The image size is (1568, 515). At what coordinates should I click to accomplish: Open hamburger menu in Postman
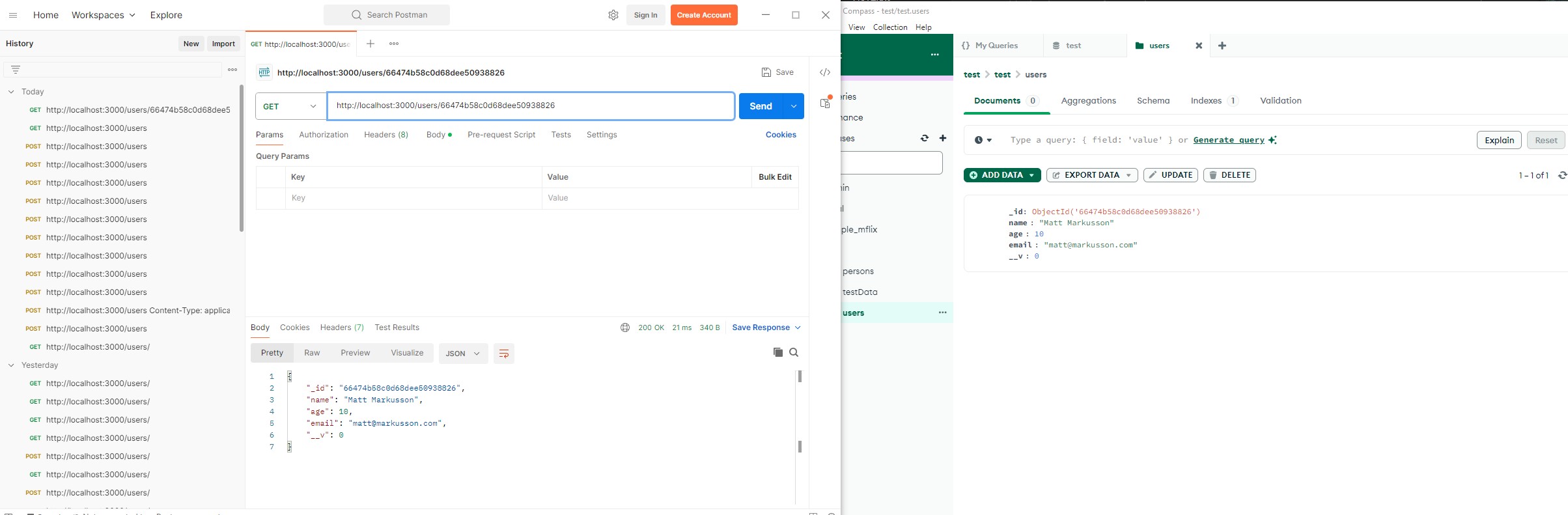click(x=13, y=15)
